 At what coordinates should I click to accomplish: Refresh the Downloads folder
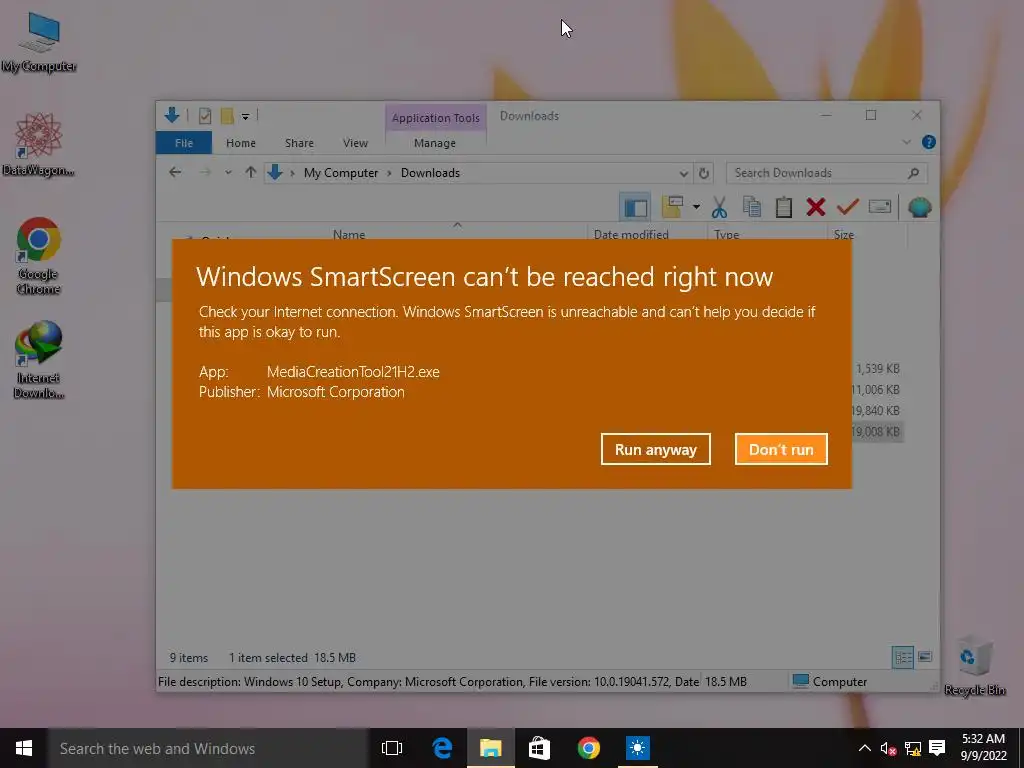coord(703,173)
